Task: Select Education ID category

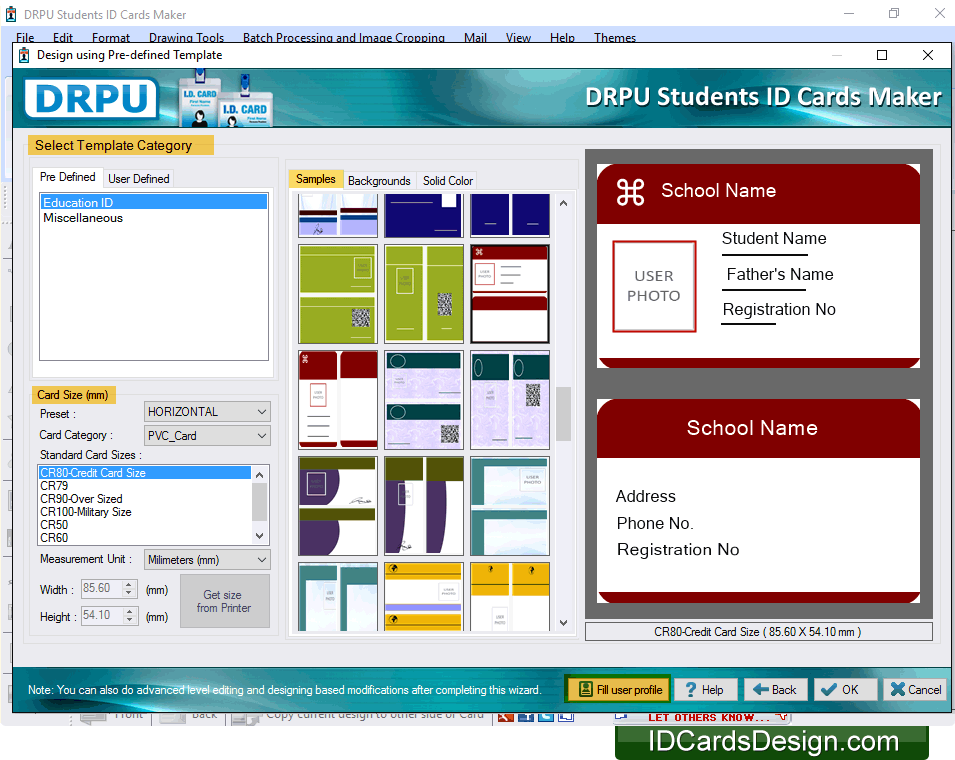Action: click(153, 202)
